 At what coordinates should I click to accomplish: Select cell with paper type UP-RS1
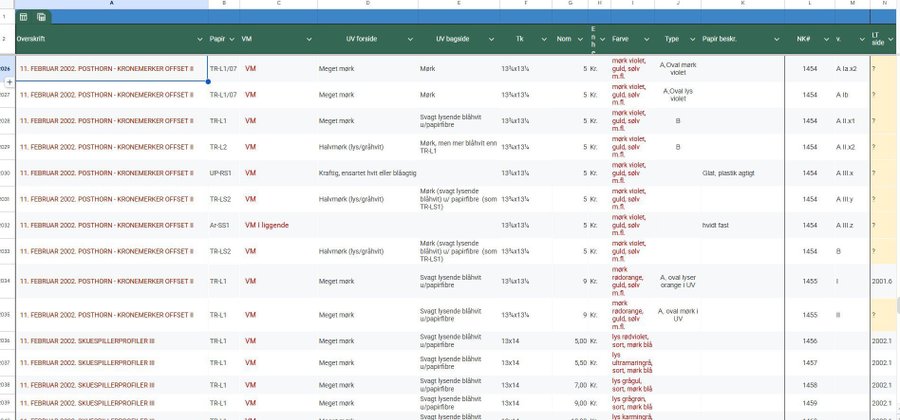(221, 173)
